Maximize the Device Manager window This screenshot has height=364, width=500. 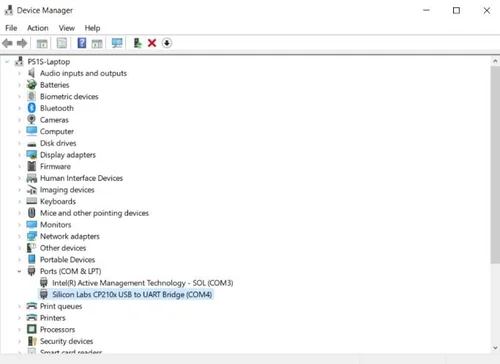coord(456,10)
